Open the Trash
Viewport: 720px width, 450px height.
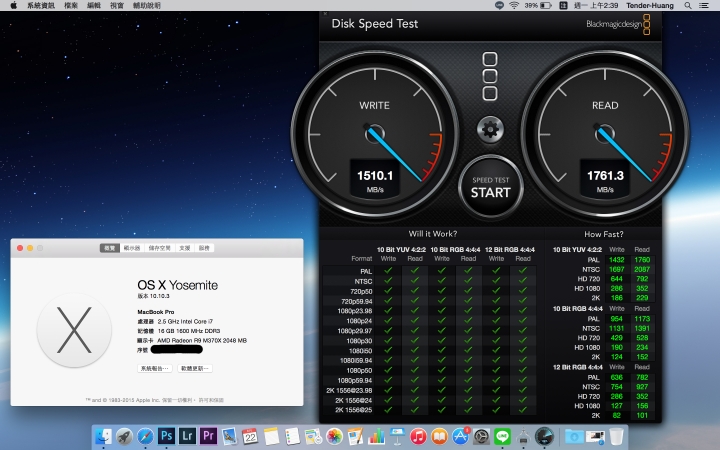tap(616, 436)
